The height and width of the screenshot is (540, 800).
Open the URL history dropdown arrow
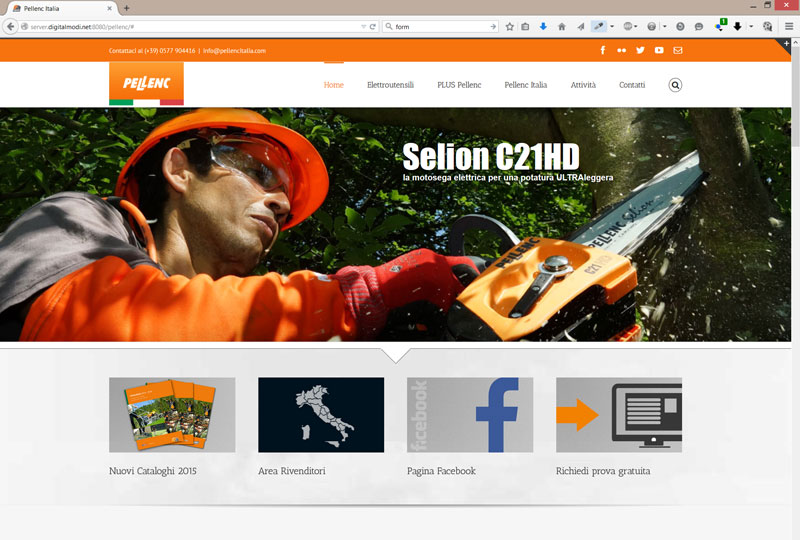pyautogui.click(x=363, y=27)
